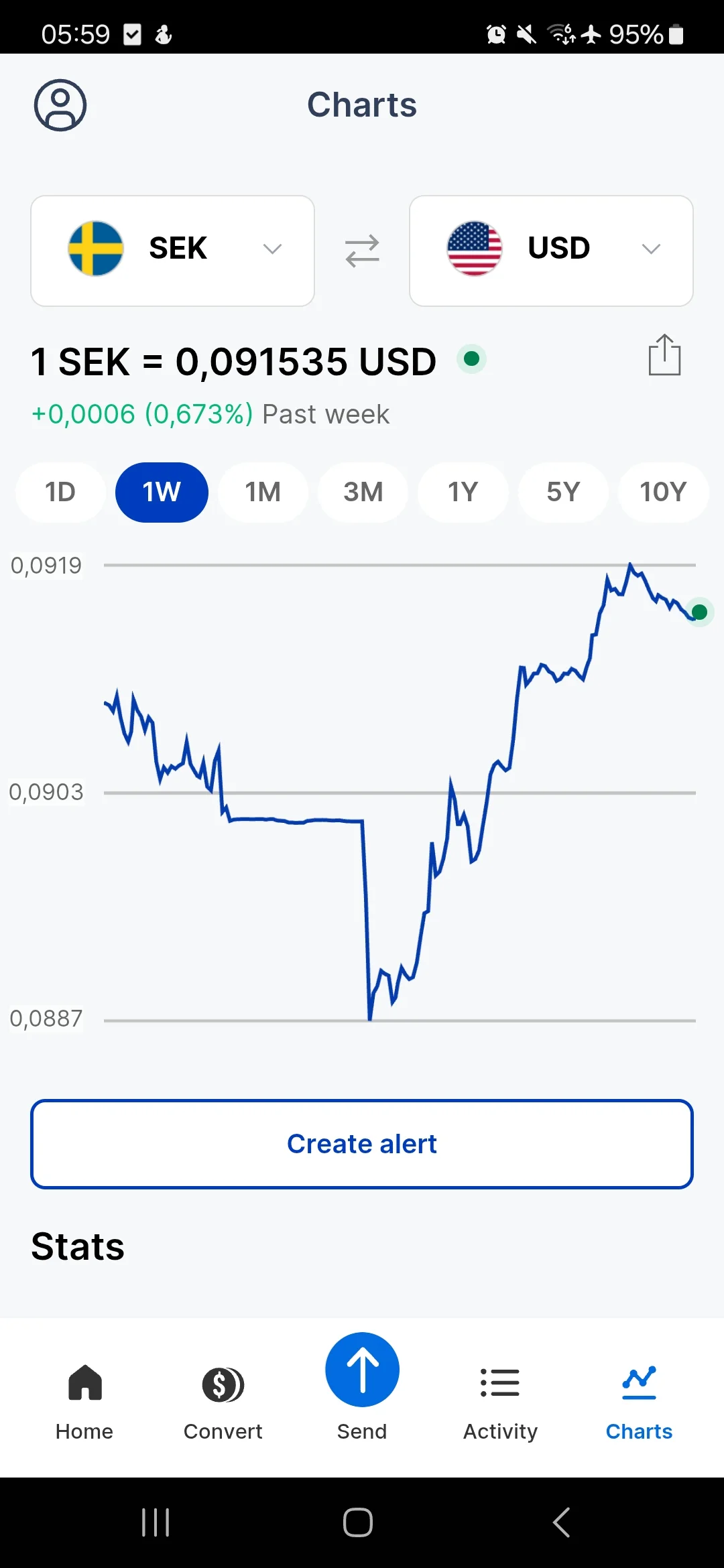
Task: Select the 1M time range
Action: (x=263, y=493)
